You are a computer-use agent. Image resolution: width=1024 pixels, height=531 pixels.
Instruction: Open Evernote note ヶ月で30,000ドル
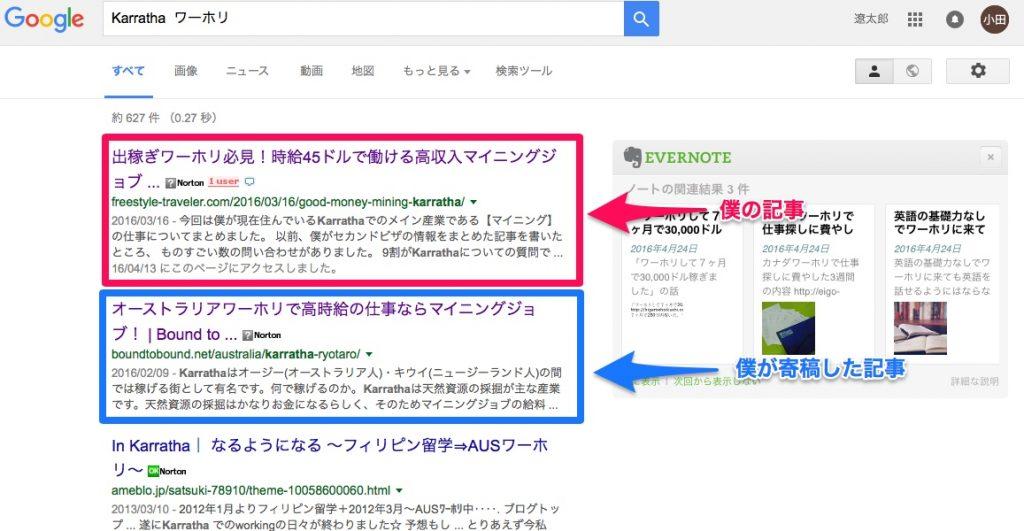coord(676,223)
